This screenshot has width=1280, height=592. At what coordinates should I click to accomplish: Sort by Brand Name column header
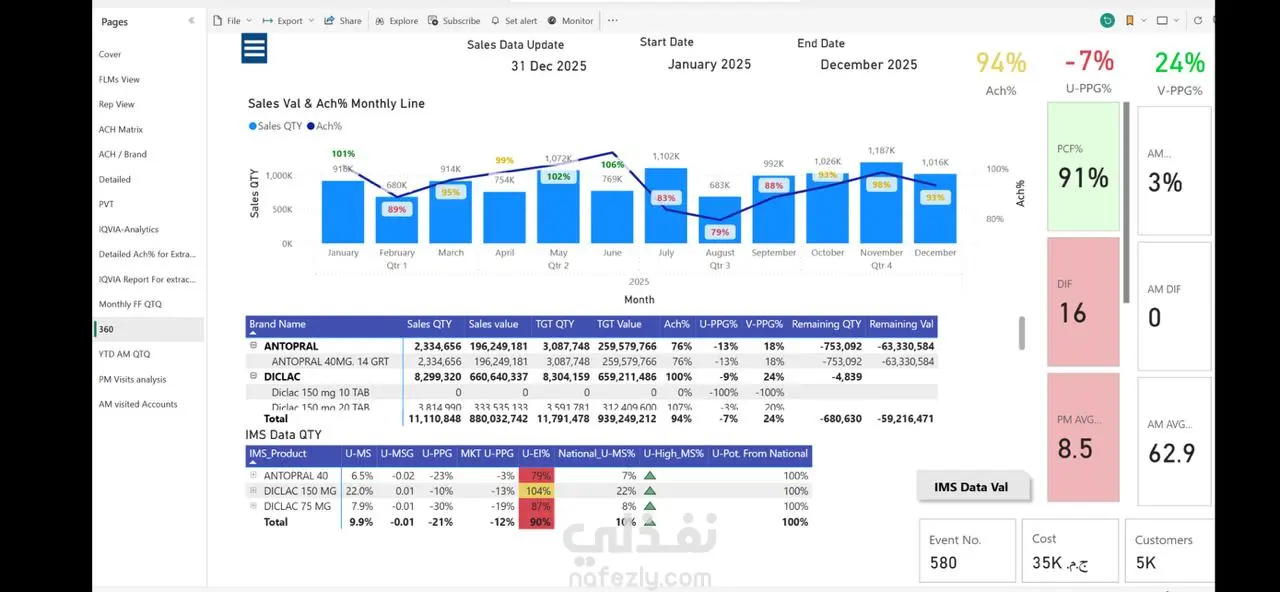pos(278,324)
